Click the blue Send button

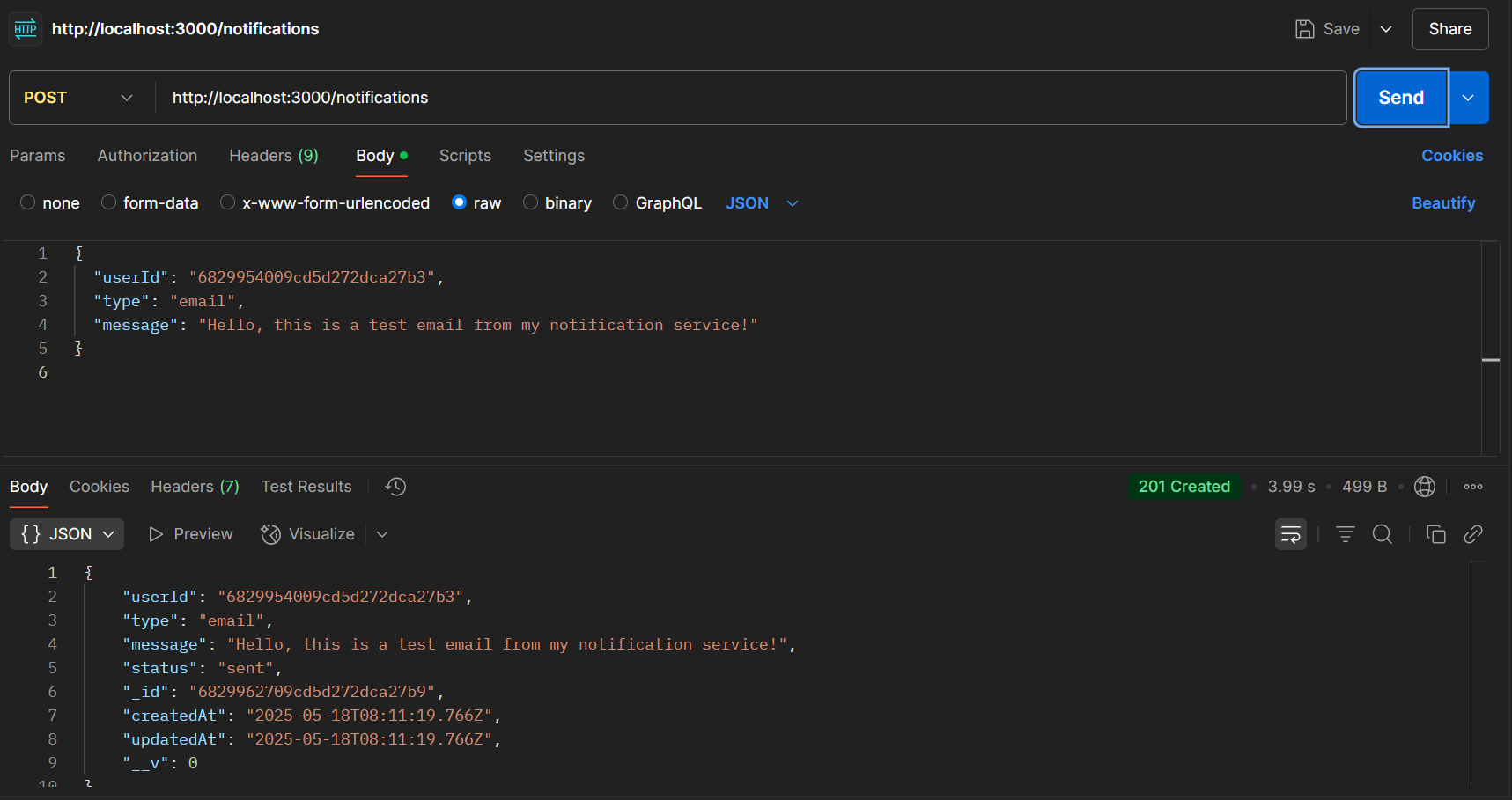point(1401,98)
